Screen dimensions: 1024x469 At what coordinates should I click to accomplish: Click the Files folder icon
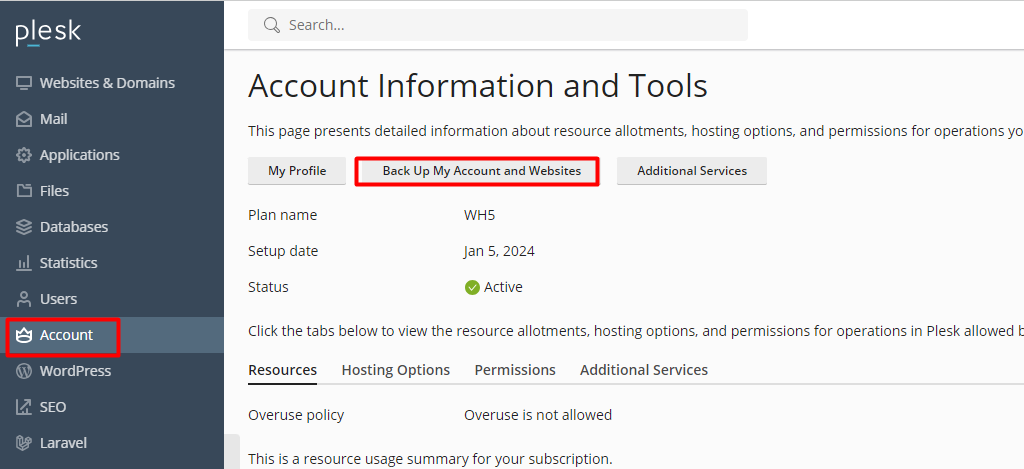[x=24, y=191]
